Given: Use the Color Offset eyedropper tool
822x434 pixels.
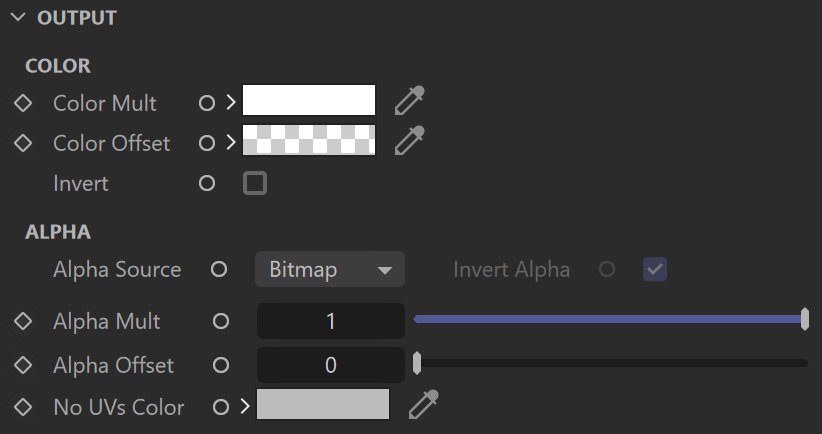Looking at the screenshot, I should (409, 140).
